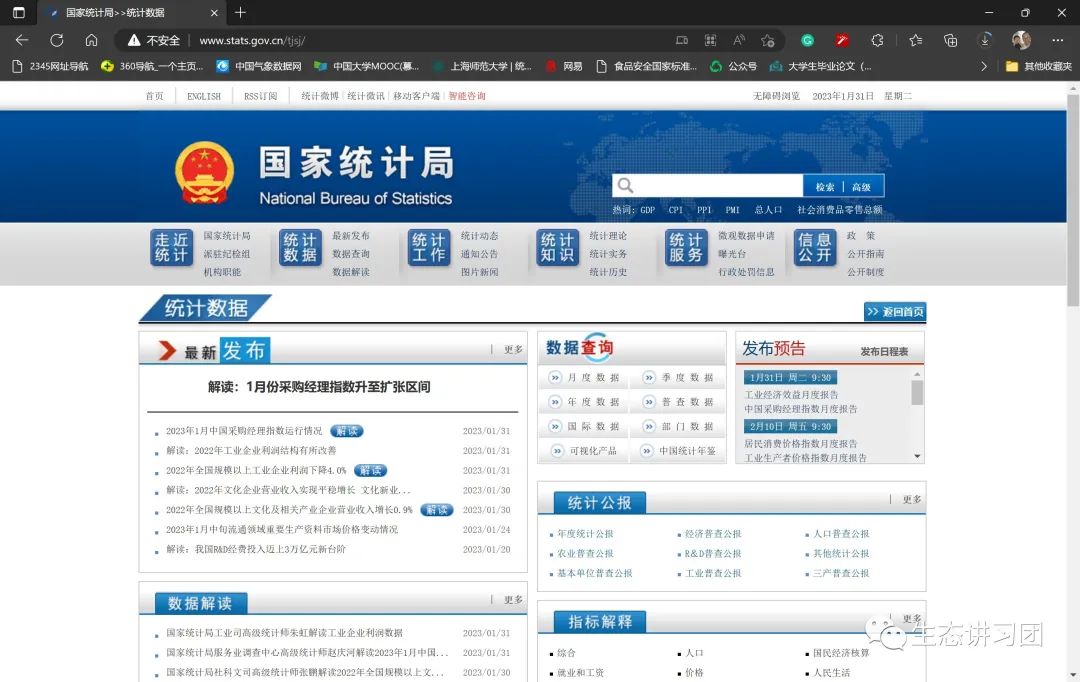This screenshot has height=682, width=1080.
Task: Open the 统计知识 blue tile
Action: (x=557, y=247)
